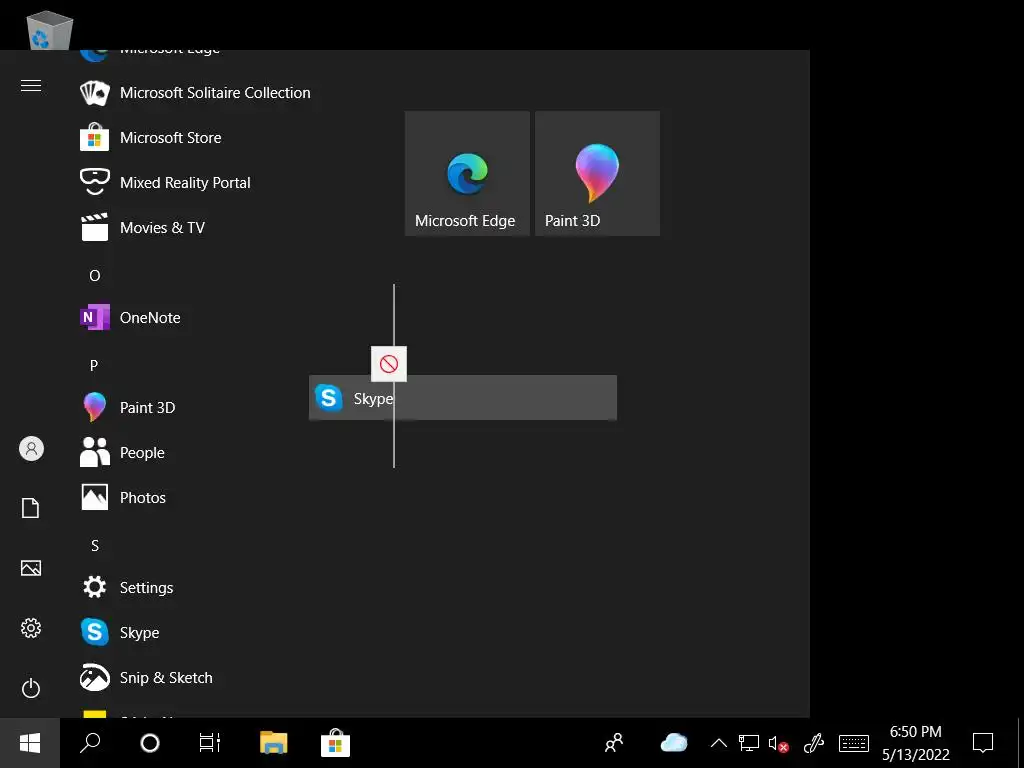
Task: Open Microsoft Store from taskbar
Action: (x=336, y=743)
